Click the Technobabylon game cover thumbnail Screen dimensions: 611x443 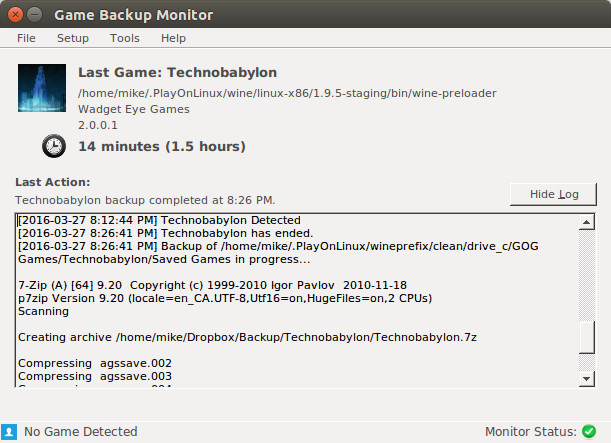point(42,88)
